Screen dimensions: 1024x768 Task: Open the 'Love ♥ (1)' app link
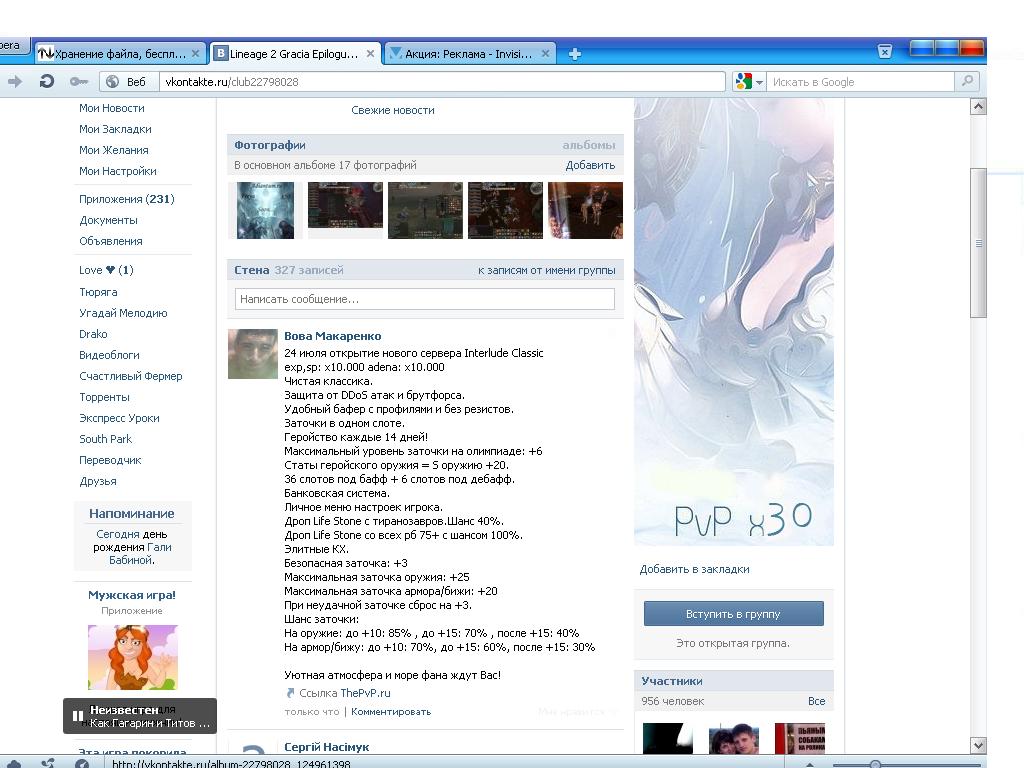click(106, 270)
